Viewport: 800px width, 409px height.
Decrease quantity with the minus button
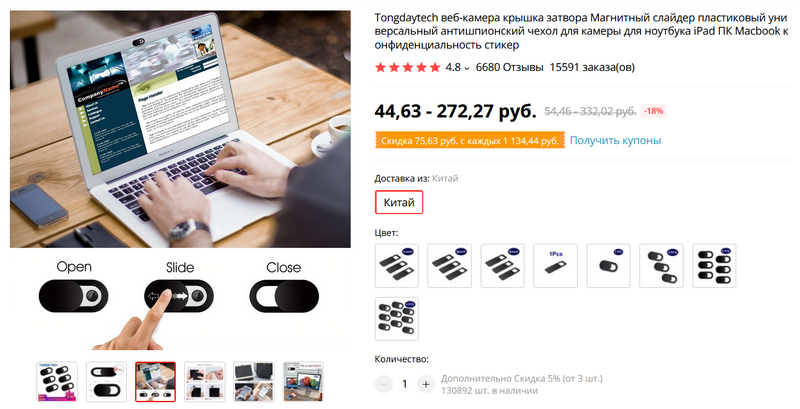tap(384, 384)
